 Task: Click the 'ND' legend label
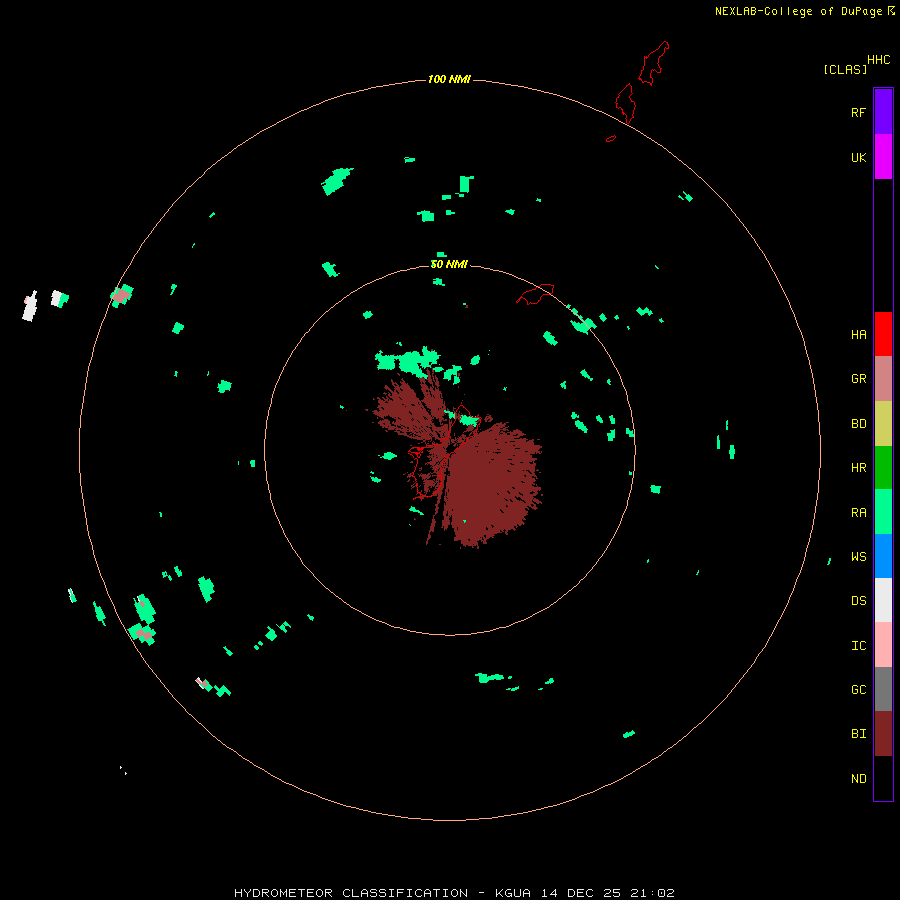pyautogui.click(x=858, y=779)
